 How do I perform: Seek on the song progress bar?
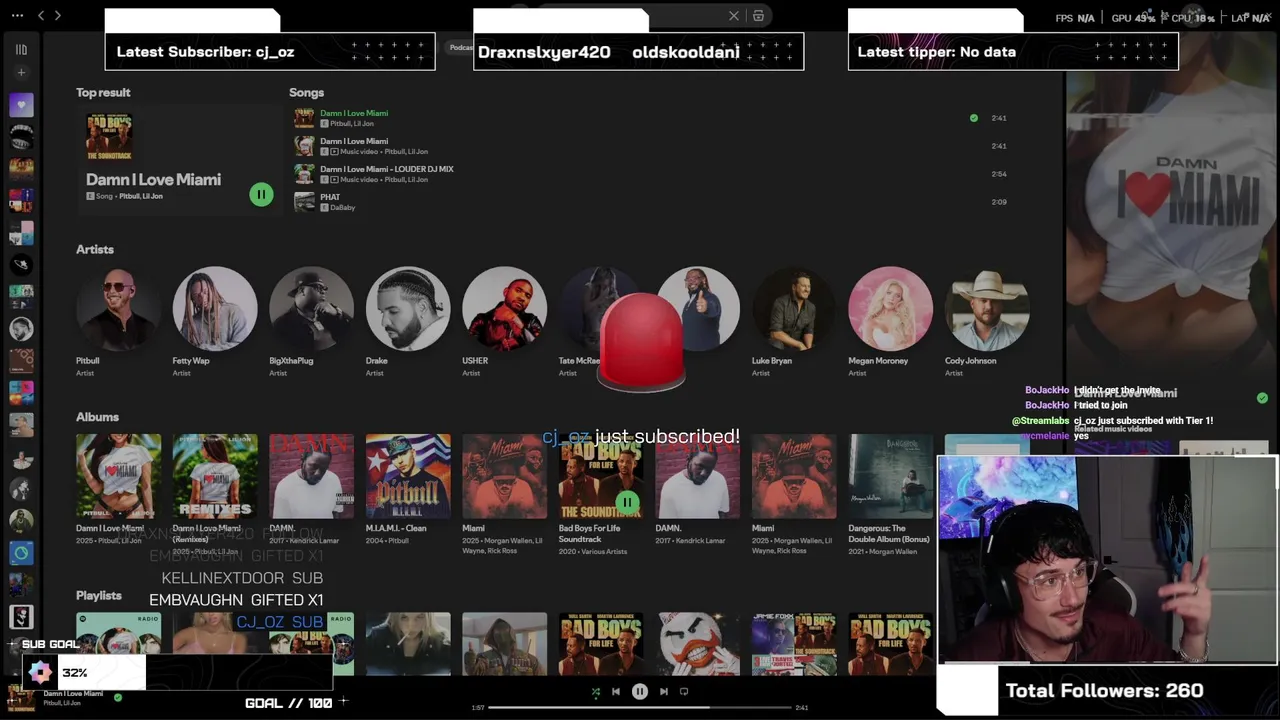pyautogui.click(x=640, y=707)
